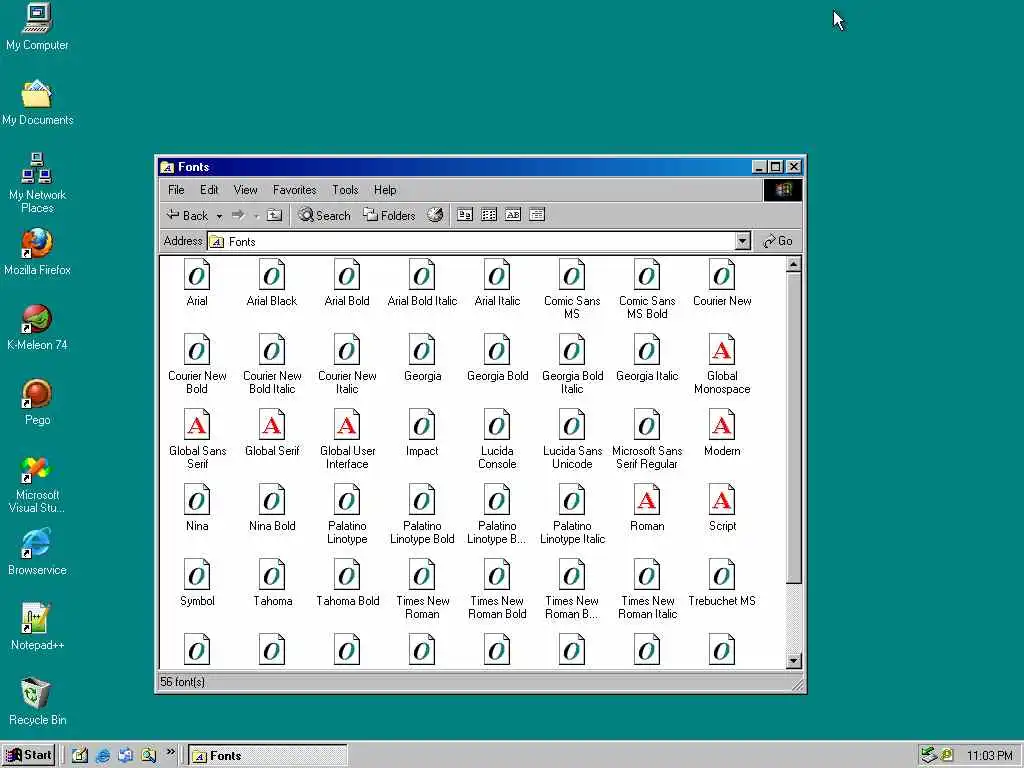Click the Show Desktop Quick Launch icon
This screenshot has width=1024, height=768.
point(80,756)
